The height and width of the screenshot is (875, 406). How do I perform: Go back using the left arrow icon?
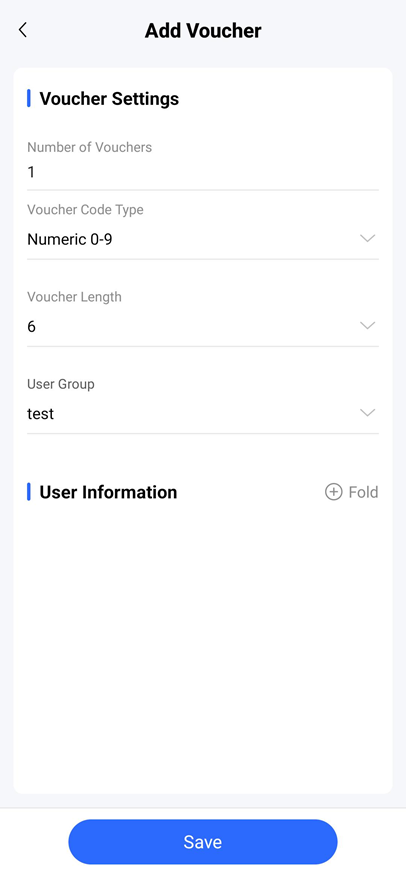pos(22,30)
